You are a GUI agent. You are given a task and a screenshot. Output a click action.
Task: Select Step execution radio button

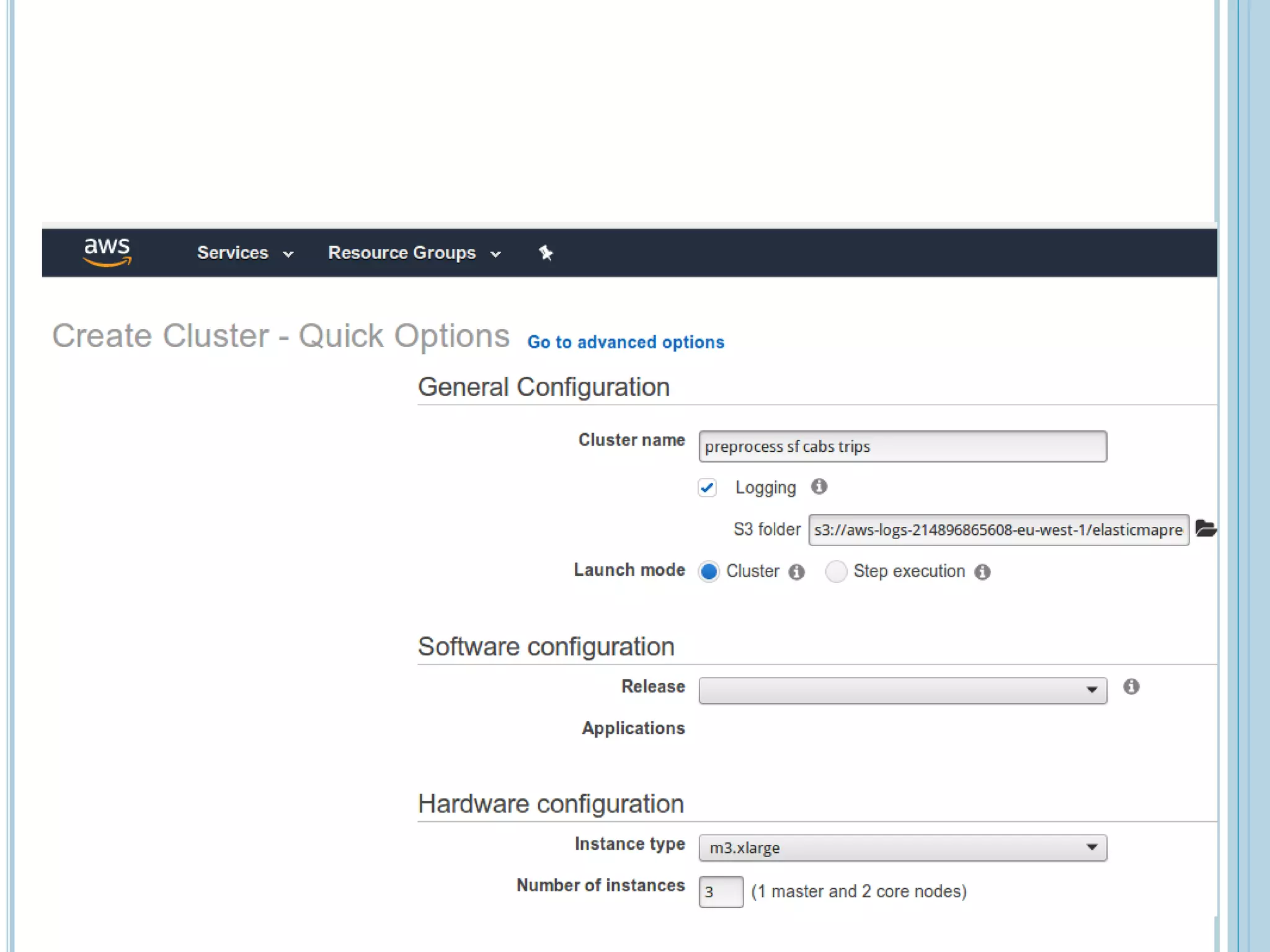(x=836, y=571)
